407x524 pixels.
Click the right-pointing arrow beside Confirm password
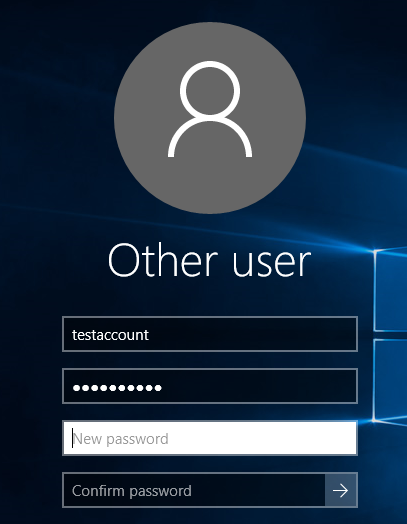click(x=341, y=490)
